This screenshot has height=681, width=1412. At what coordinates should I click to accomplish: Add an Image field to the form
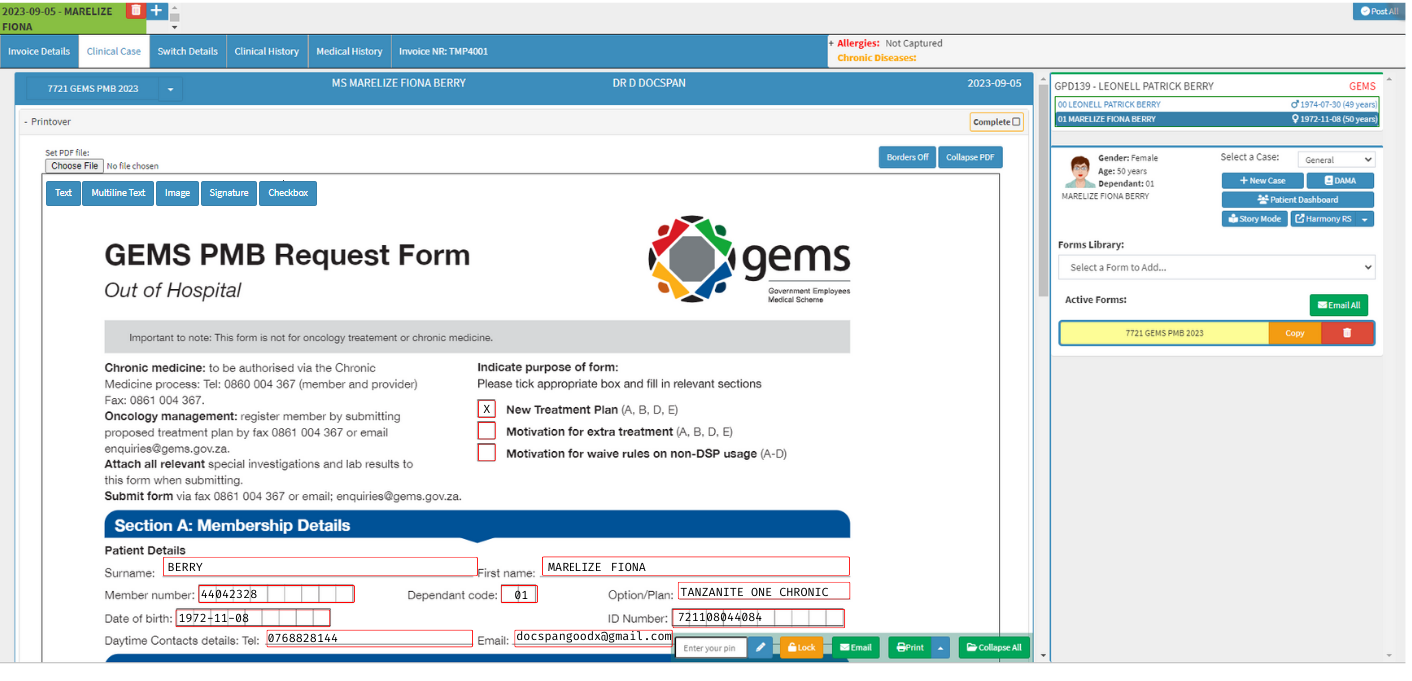click(177, 193)
